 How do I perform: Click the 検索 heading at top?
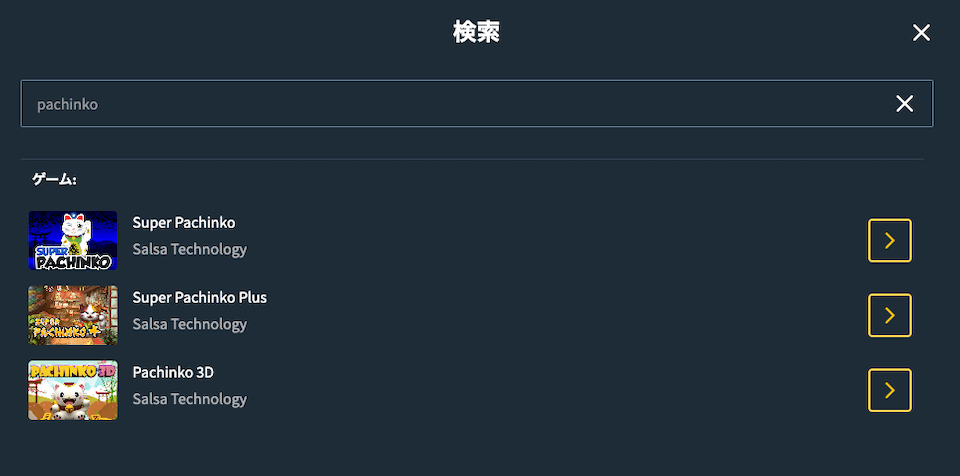(476, 33)
